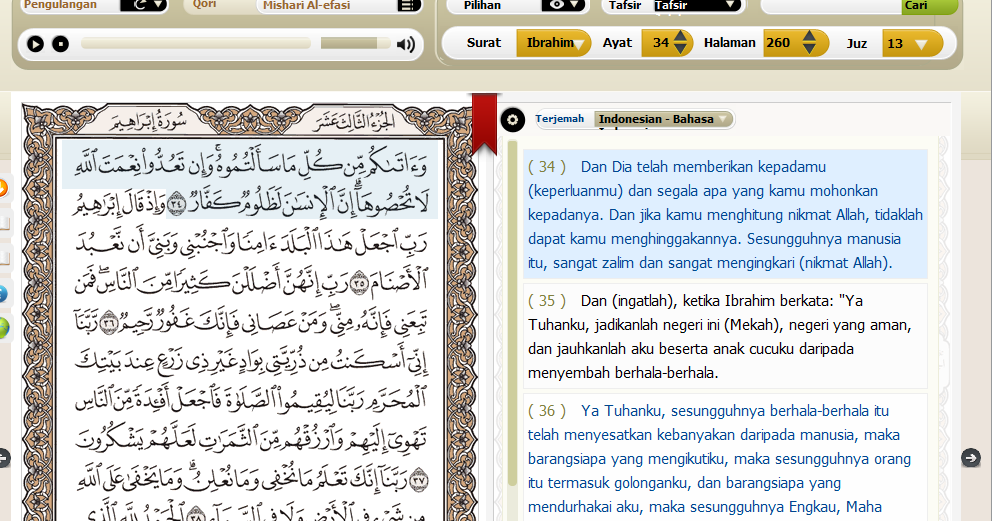Click the Terjemah label

click(559, 118)
